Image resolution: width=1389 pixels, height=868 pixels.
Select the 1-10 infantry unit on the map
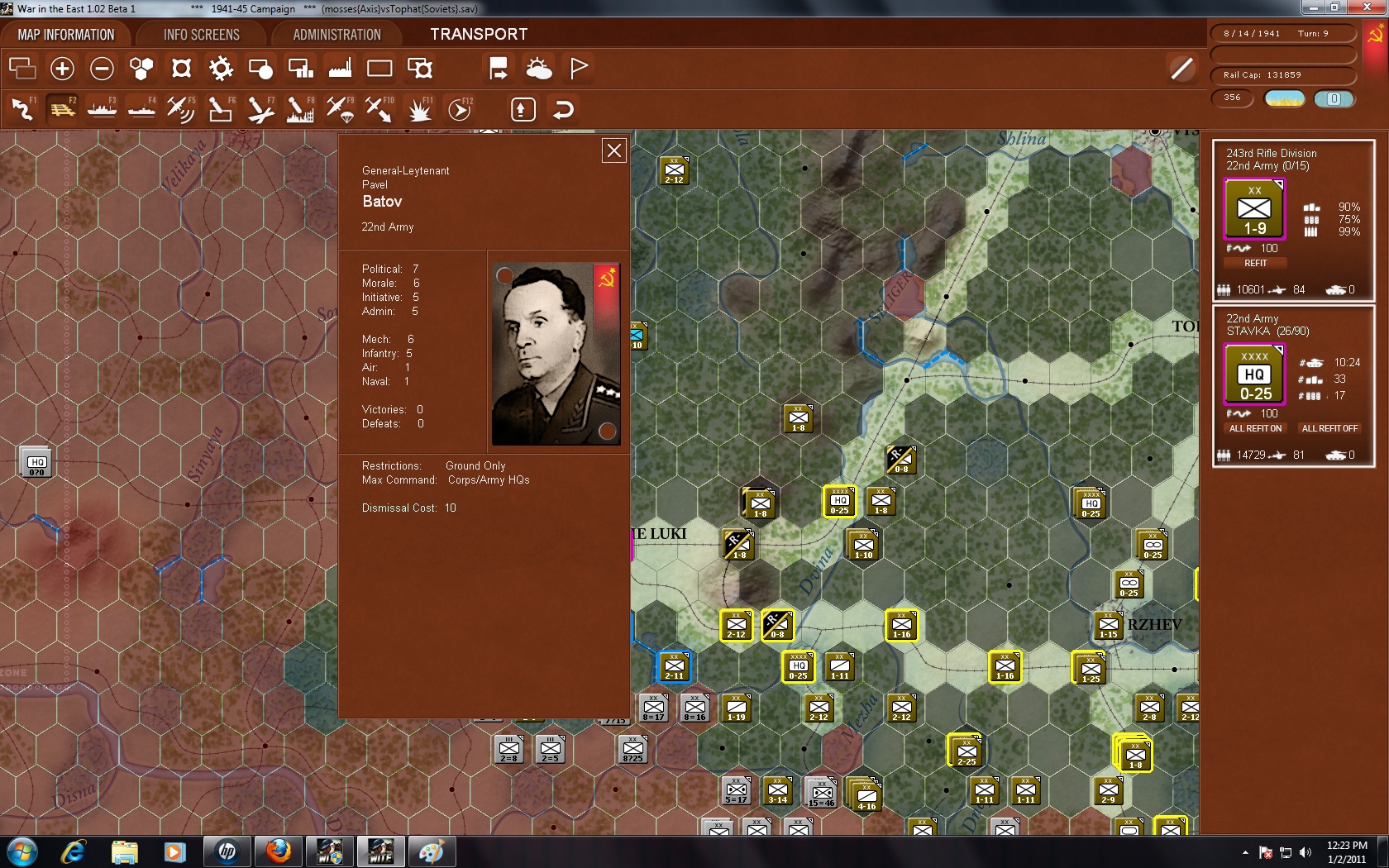[x=863, y=545]
